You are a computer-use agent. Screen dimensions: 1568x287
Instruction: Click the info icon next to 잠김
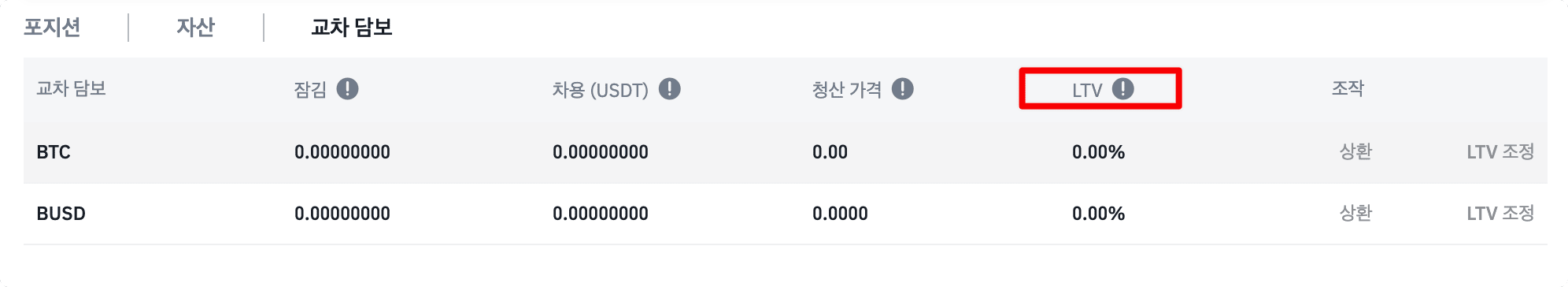347,89
